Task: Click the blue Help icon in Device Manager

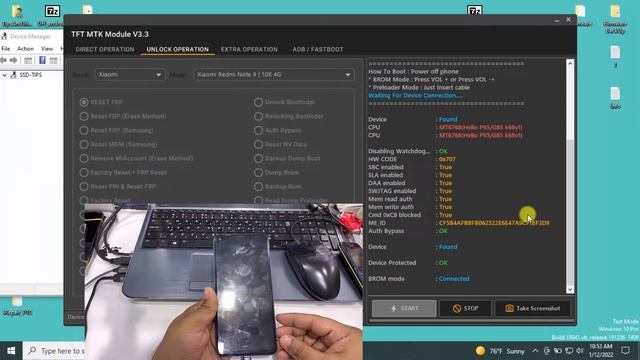Action: click(42, 60)
